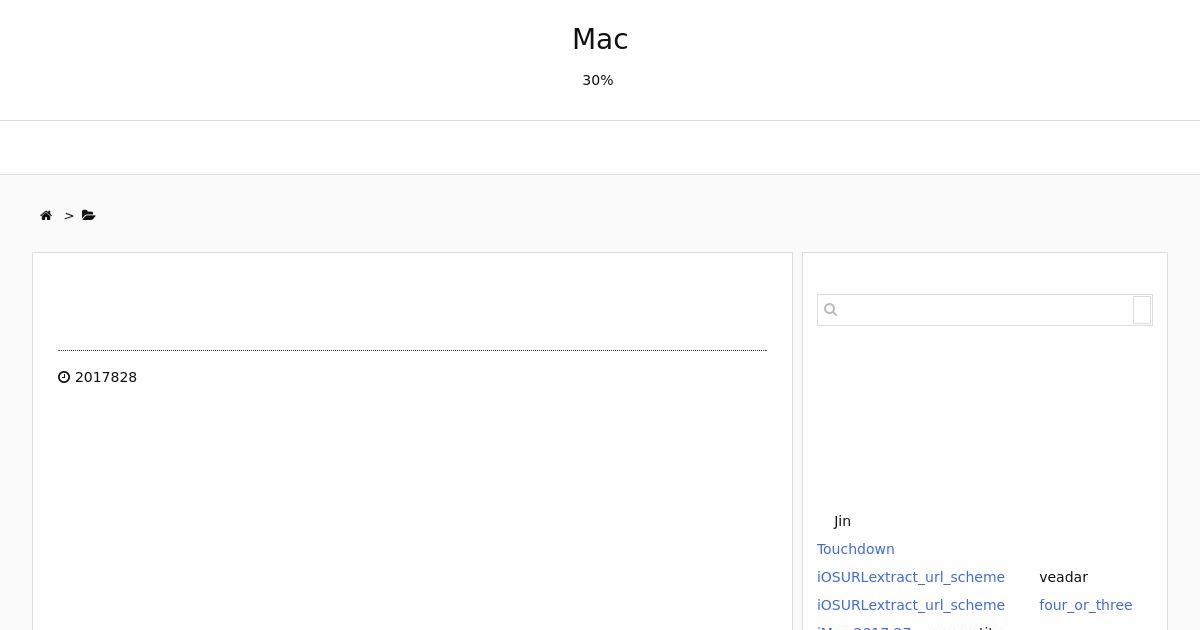Image resolution: width=1200 pixels, height=630 pixels.
Task: Open the home breadcrumb icon
Action: tap(46, 216)
